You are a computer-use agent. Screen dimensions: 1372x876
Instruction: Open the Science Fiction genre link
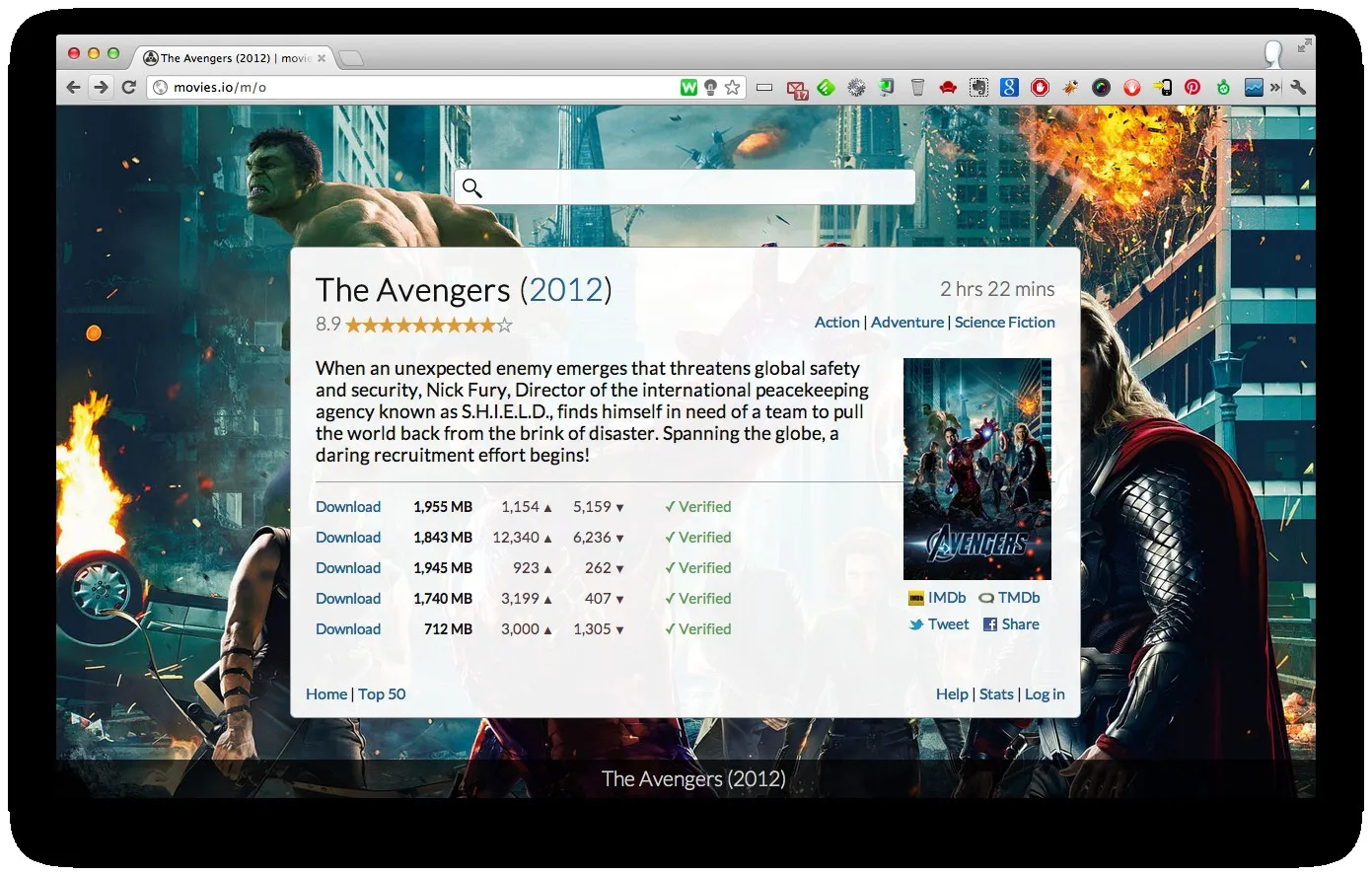click(1004, 323)
